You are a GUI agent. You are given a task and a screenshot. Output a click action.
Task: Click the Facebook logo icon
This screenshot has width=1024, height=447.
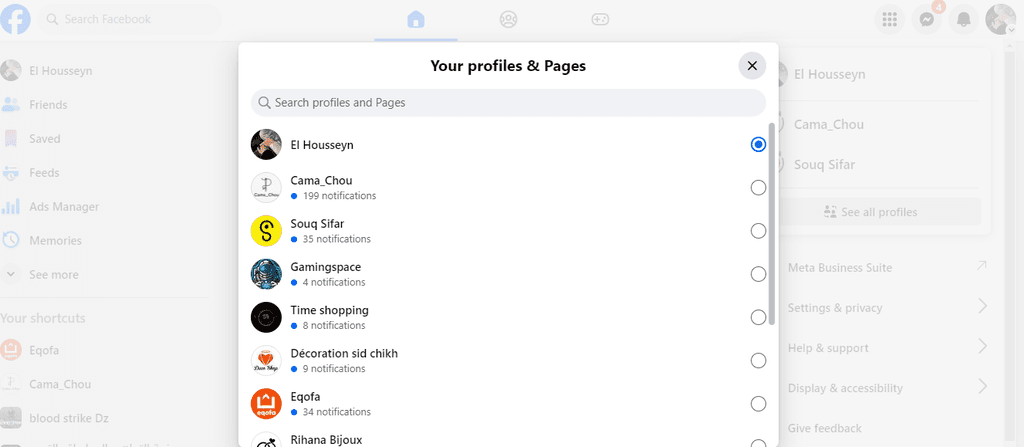click(15, 19)
